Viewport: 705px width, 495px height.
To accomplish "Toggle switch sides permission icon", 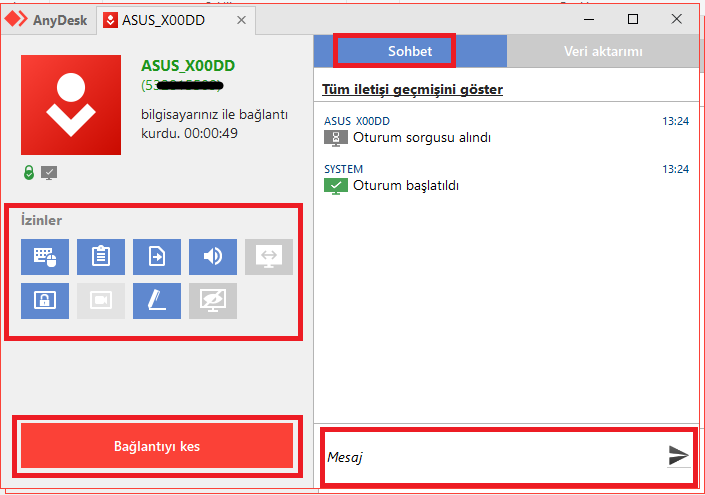I will coord(269,257).
